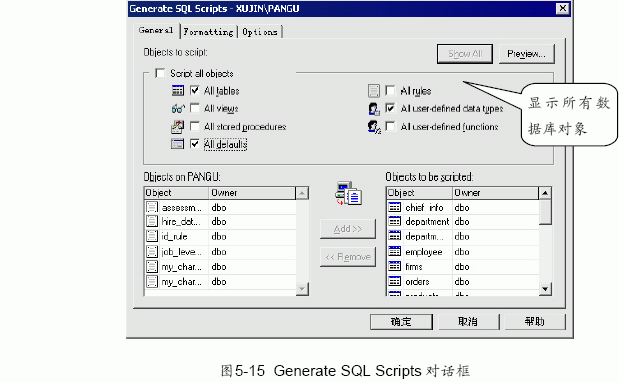Click dbo owner in hire_dat... row
619x382 pixels.
click(219, 221)
